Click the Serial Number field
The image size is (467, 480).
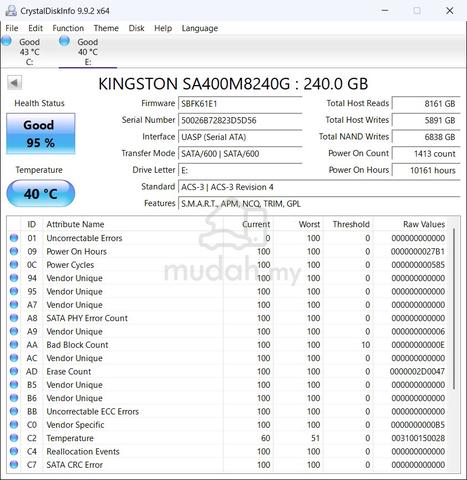240,120
